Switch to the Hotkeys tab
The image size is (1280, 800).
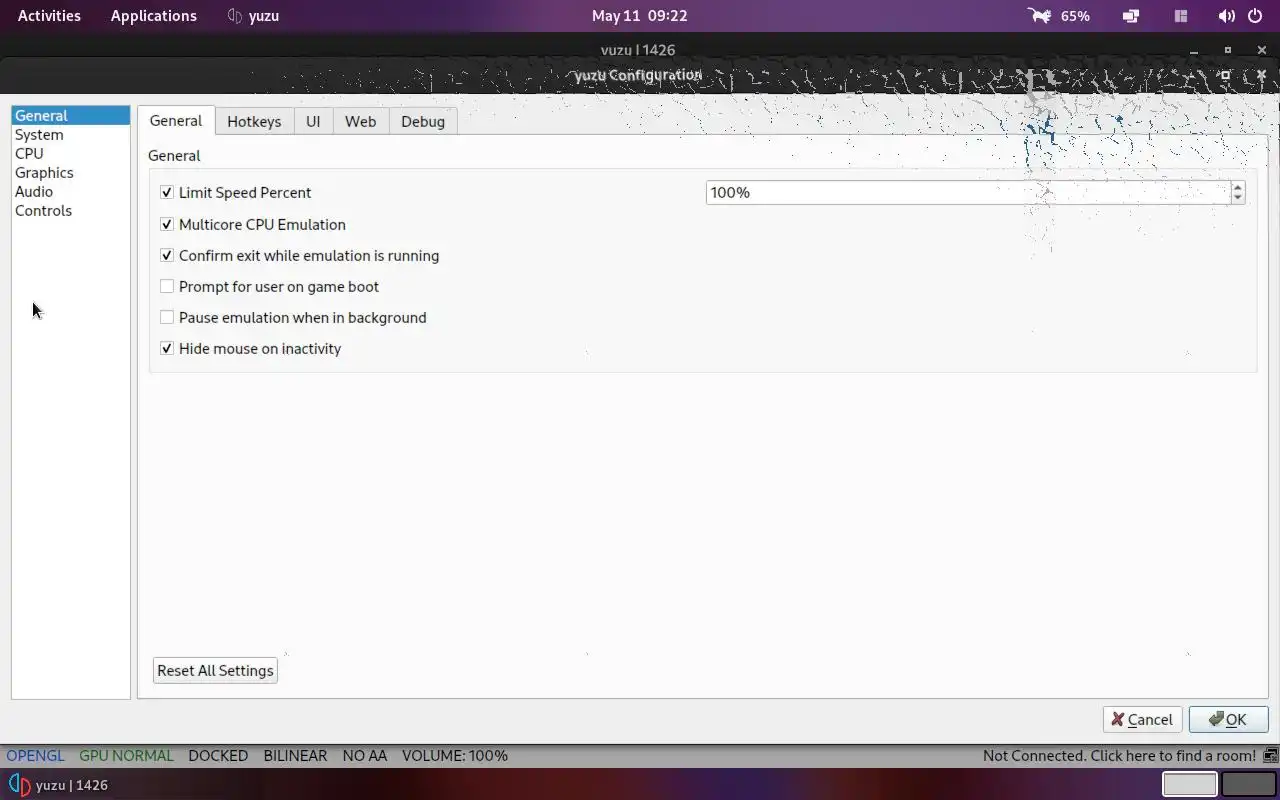(254, 121)
